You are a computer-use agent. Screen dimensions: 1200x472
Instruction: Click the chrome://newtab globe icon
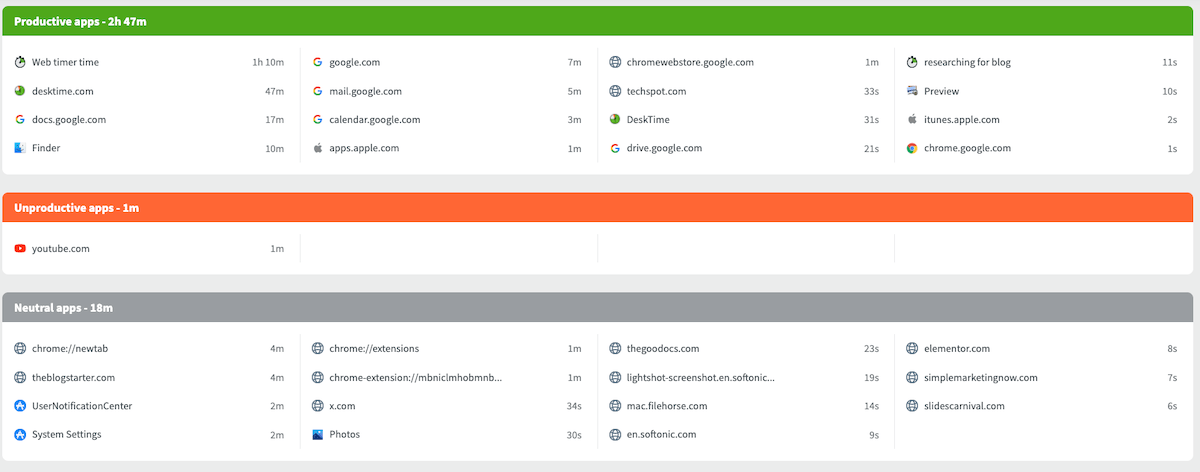pyautogui.click(x=20, y=349)
